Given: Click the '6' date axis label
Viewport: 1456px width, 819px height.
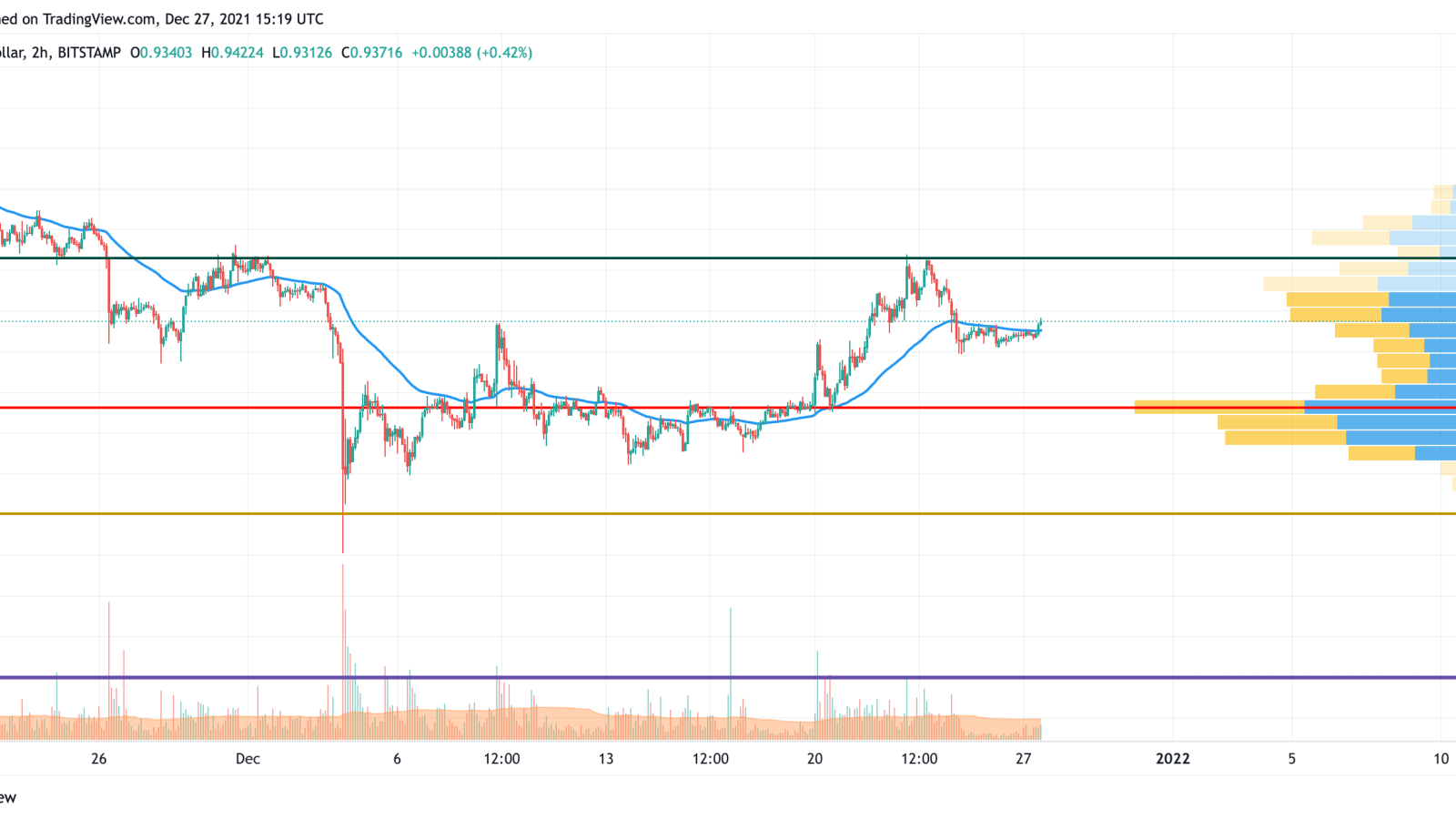Looking at the screenshot, I should click(397, 758).
